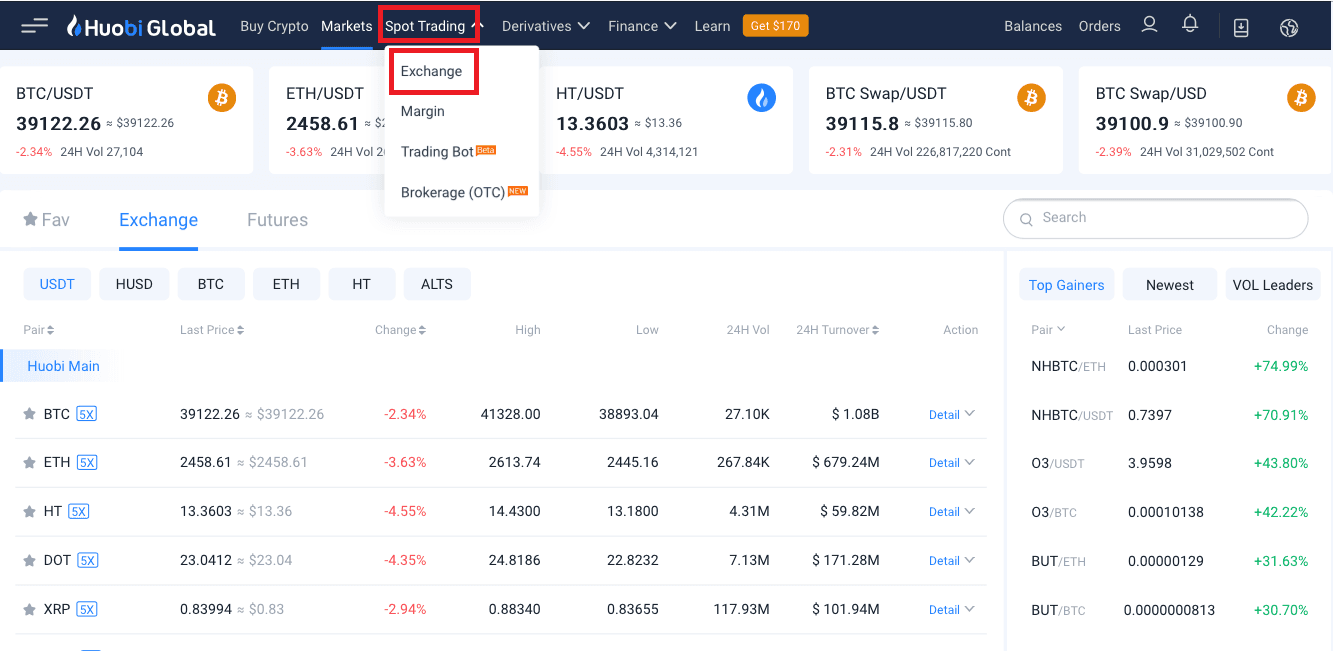
Task: Switch to the Futures tab
Action: point(277,220)
